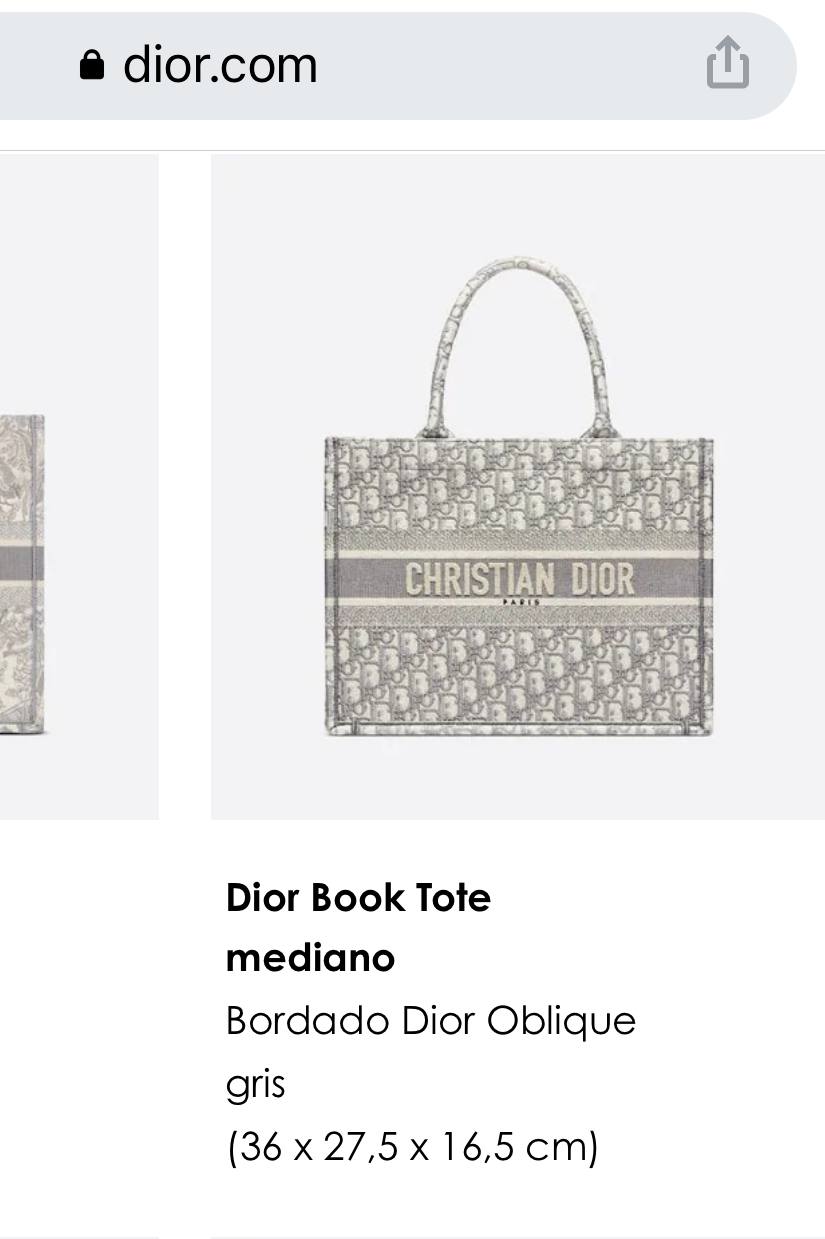
Task: Click Bordado Dior Oblique description text
Action: point(431,1021)
